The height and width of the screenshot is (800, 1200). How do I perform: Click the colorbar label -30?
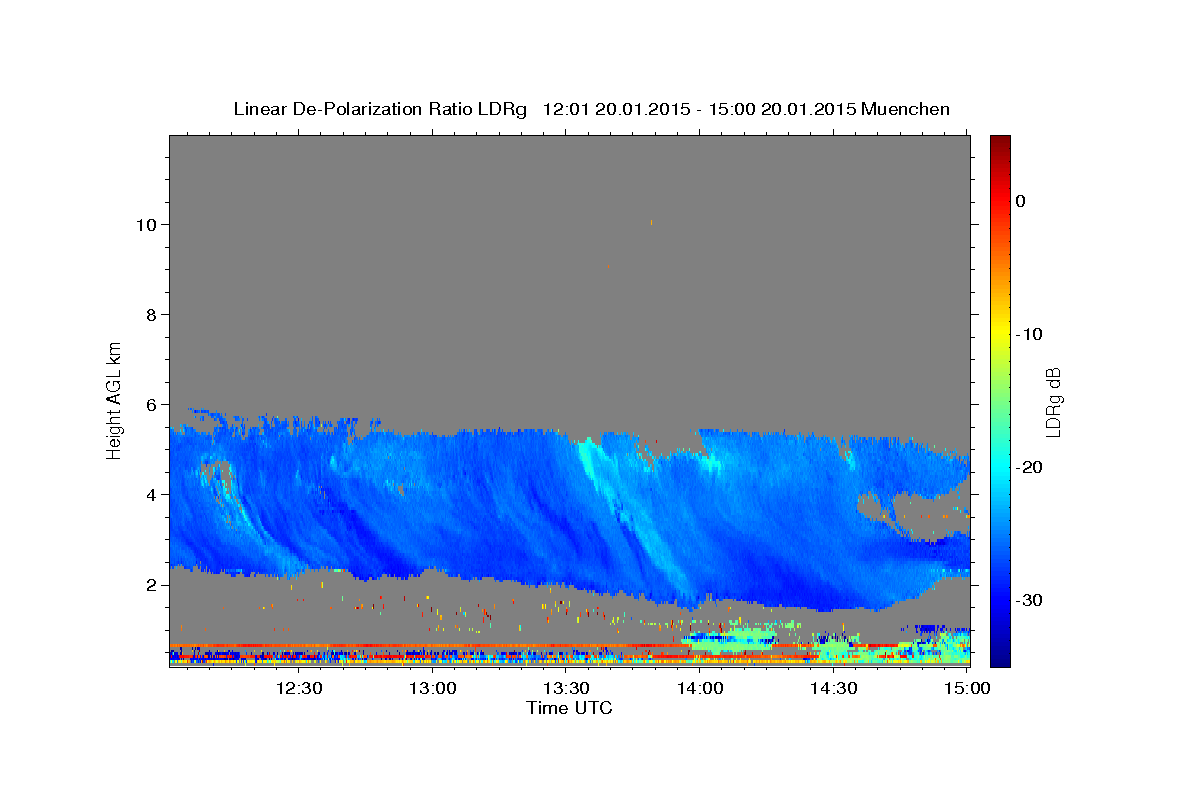(x=1029, y=600)
